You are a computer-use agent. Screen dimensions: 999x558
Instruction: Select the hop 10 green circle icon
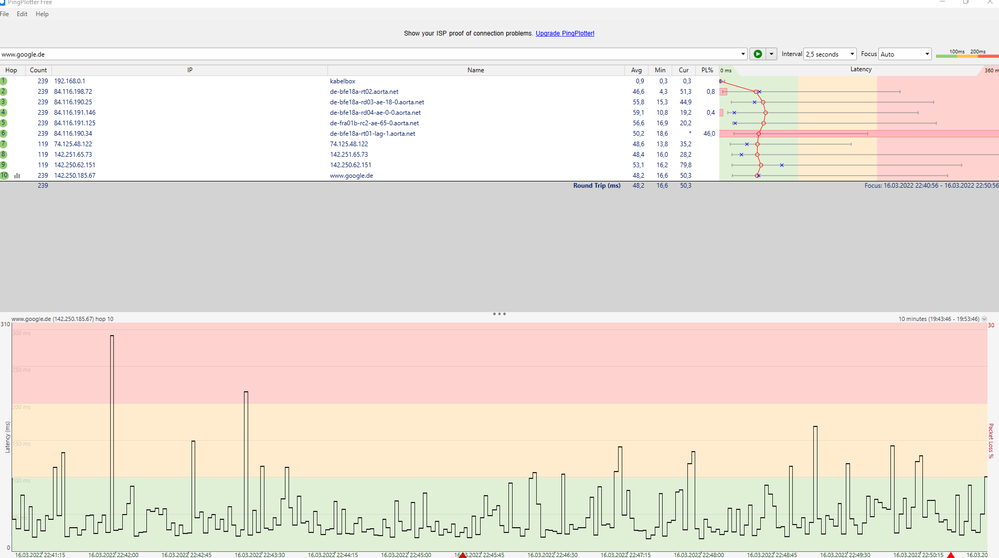(4, 175)
